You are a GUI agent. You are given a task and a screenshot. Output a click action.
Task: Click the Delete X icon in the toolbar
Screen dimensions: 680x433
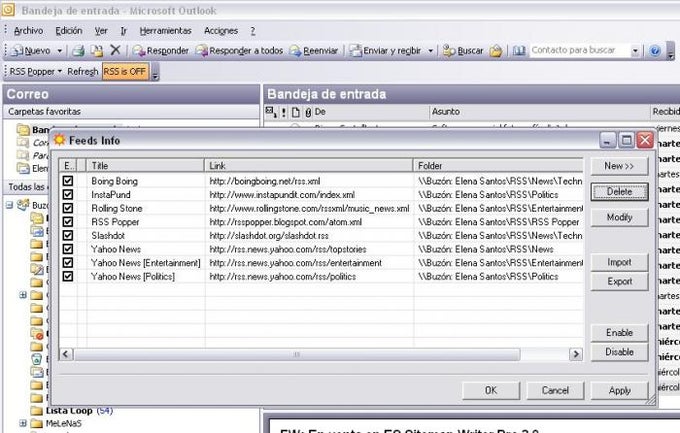(x=115, y=50)
